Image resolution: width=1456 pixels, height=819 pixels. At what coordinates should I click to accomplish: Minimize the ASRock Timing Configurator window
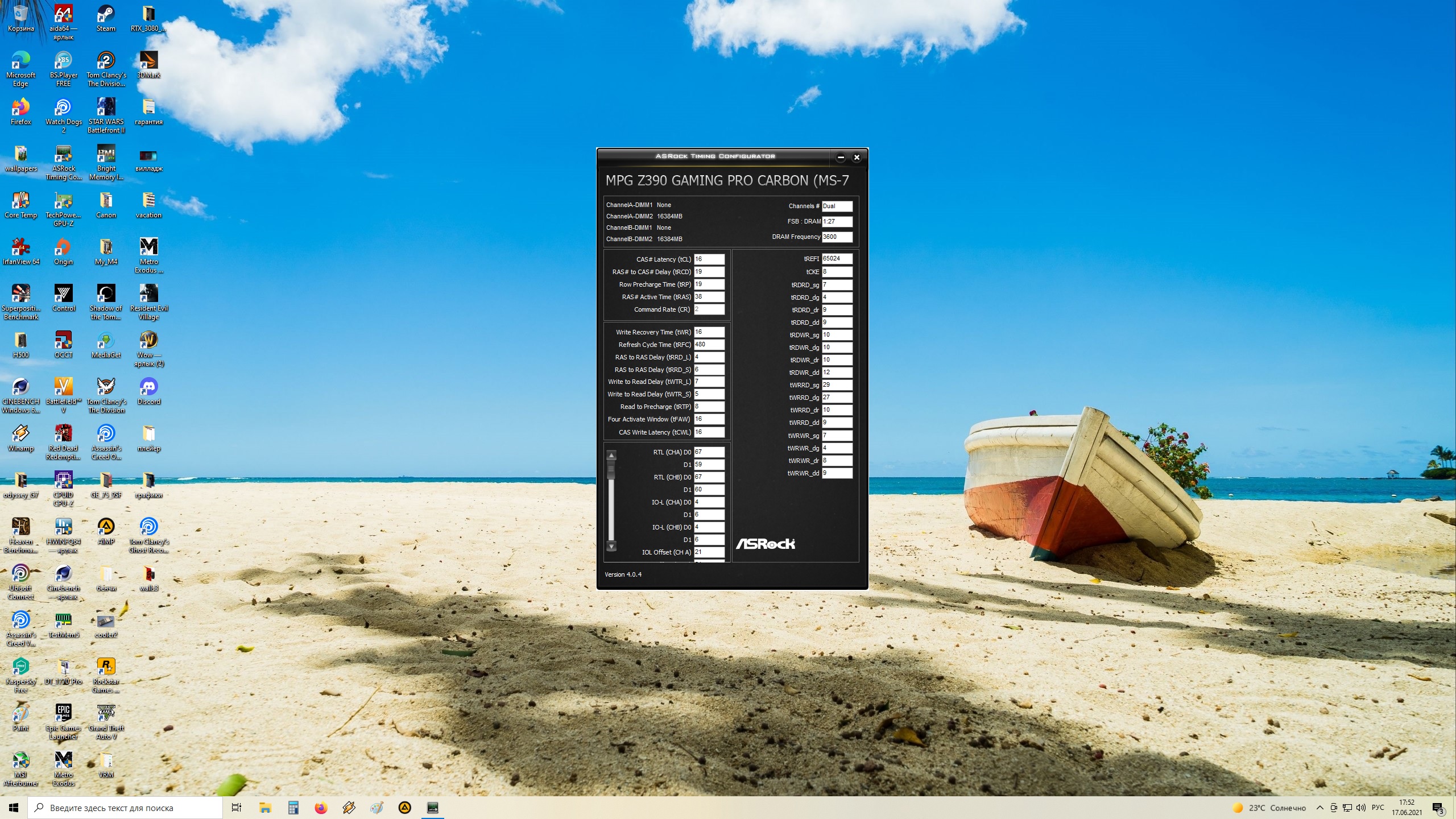[x=841, y=158]
